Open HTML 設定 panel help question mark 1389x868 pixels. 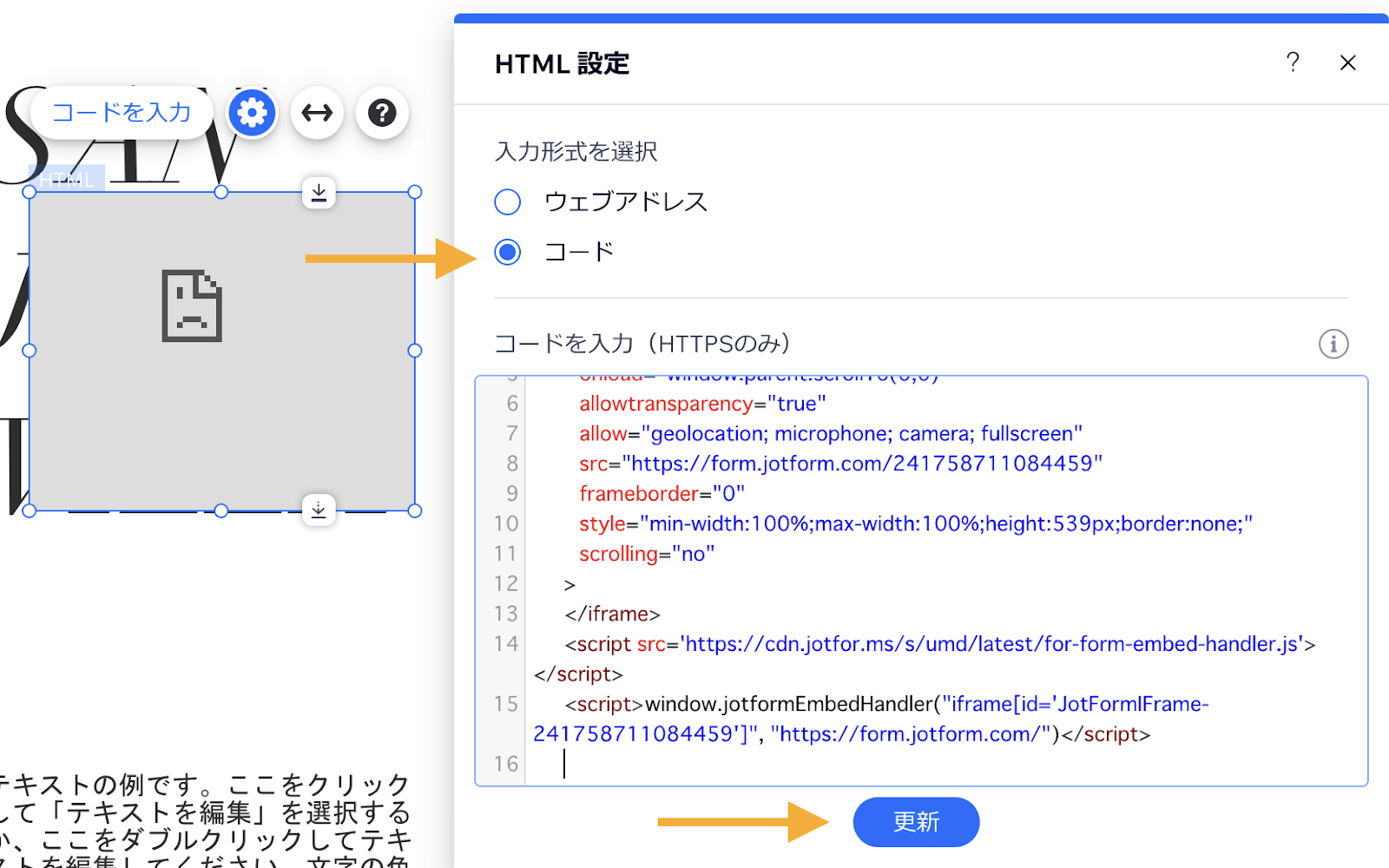coord(1293,62)
